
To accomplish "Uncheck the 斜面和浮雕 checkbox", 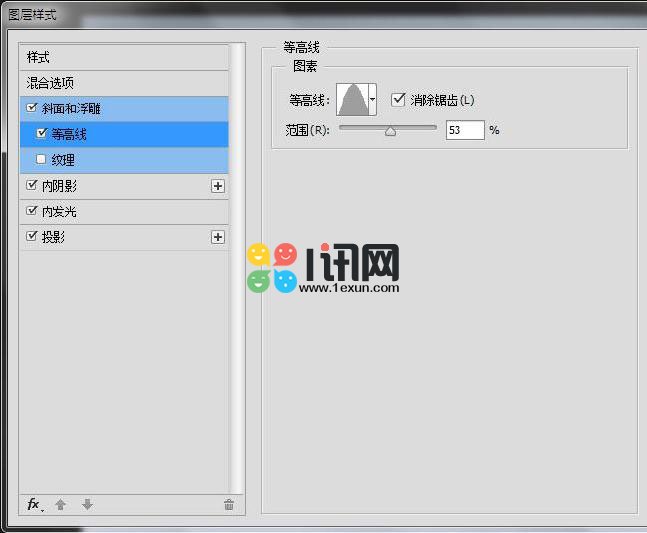I will coord(31,108).
